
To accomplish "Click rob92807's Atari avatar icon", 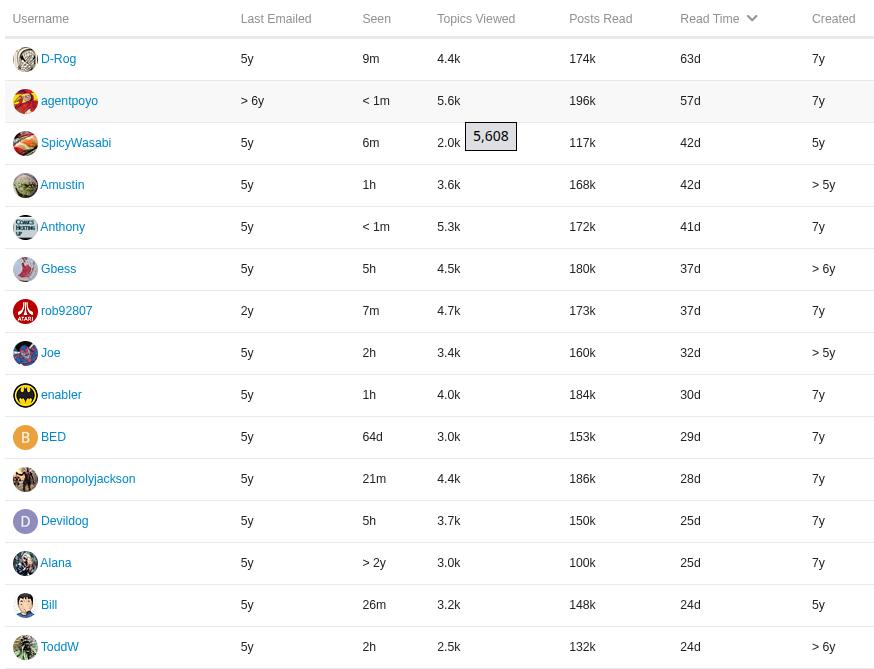I will 25,312.
